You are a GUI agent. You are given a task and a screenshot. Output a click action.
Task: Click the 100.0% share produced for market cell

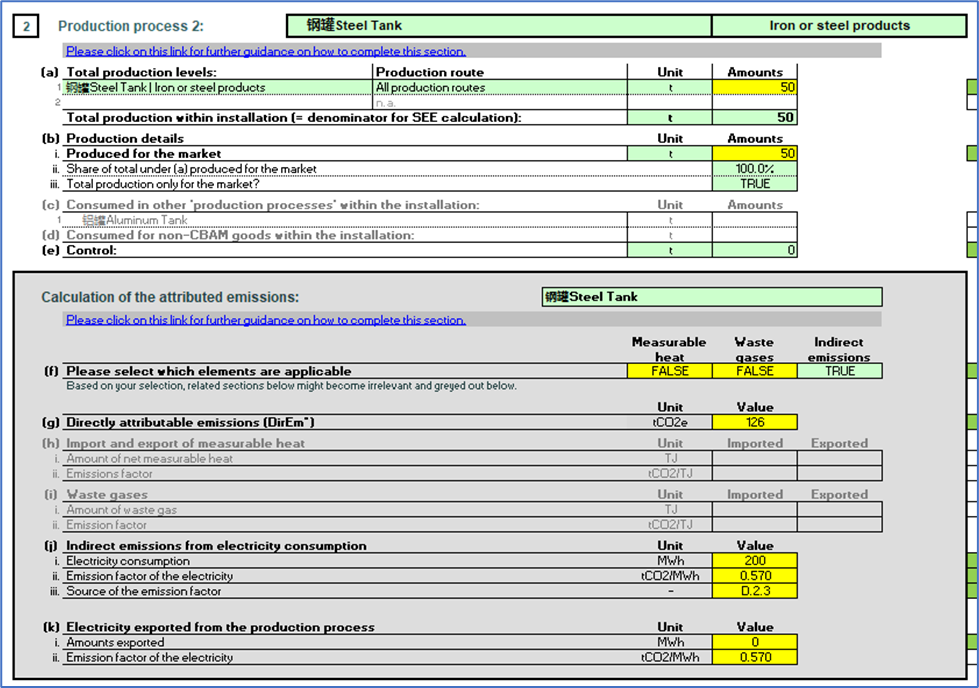[754, 169]
